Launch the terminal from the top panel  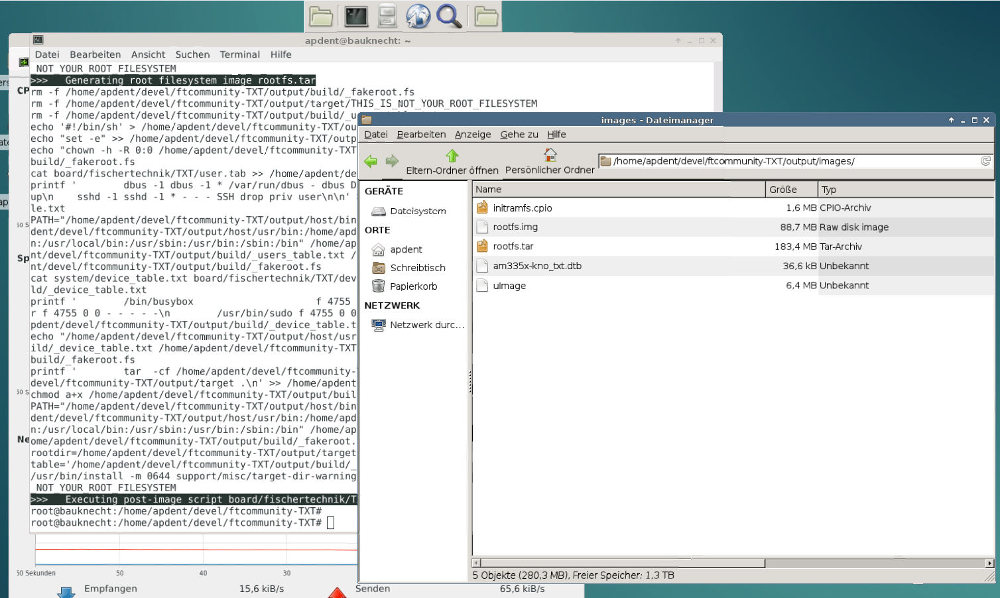355,15
